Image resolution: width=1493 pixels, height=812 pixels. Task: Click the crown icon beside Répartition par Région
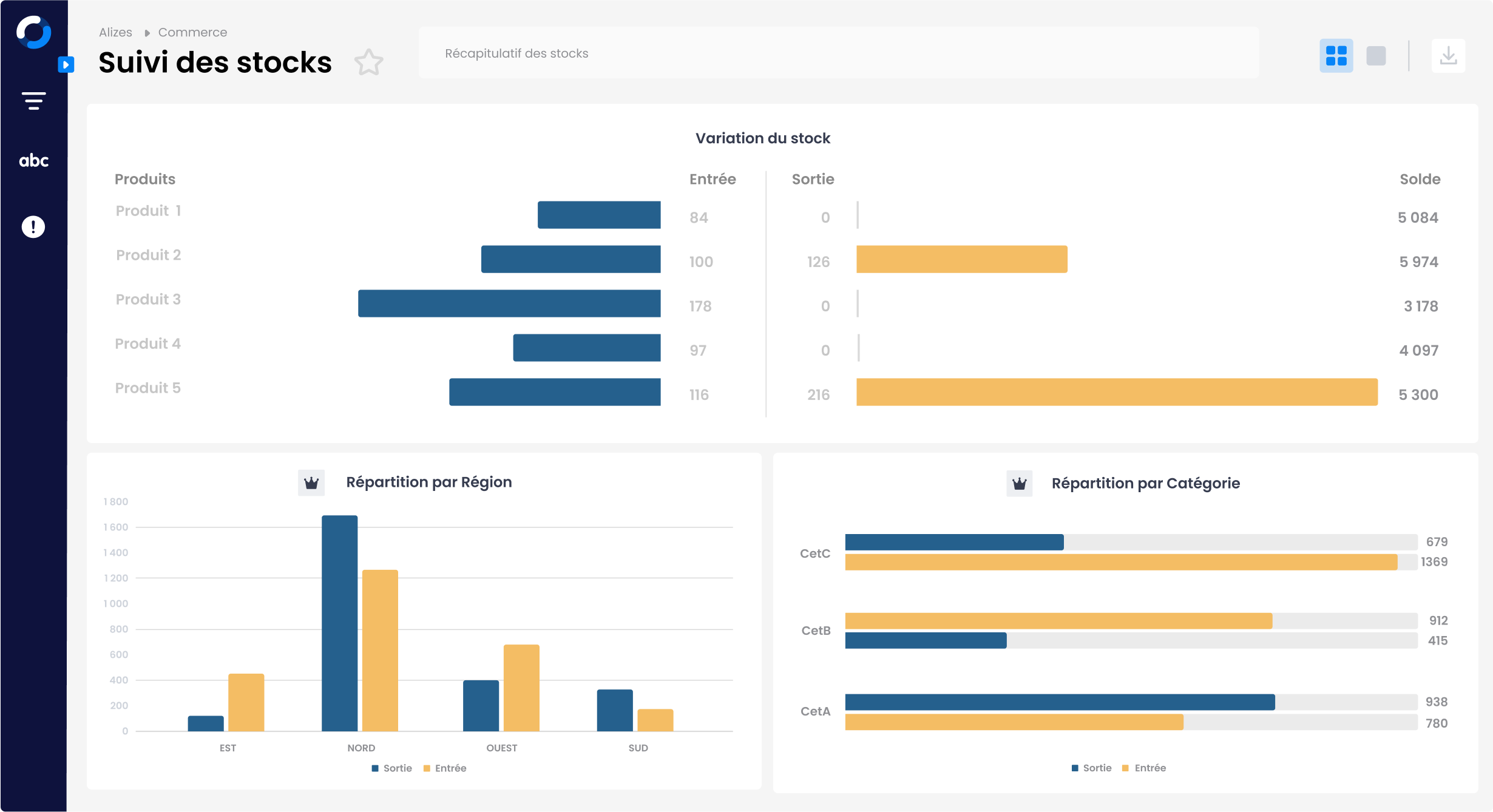[311, 483]
